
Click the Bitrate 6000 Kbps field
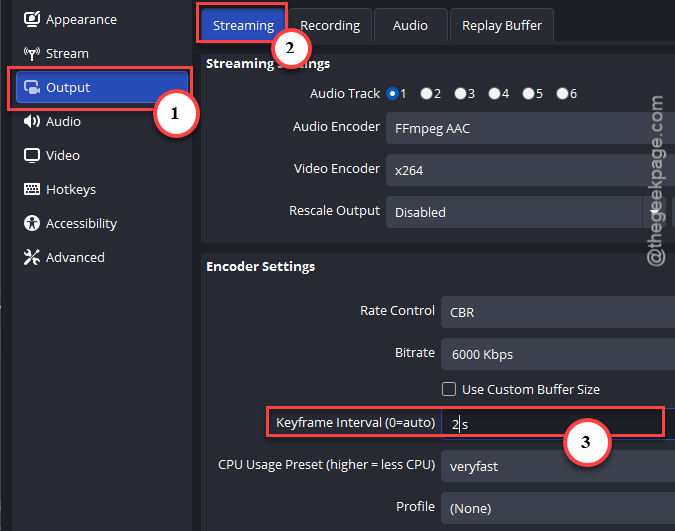click(558, 354)
